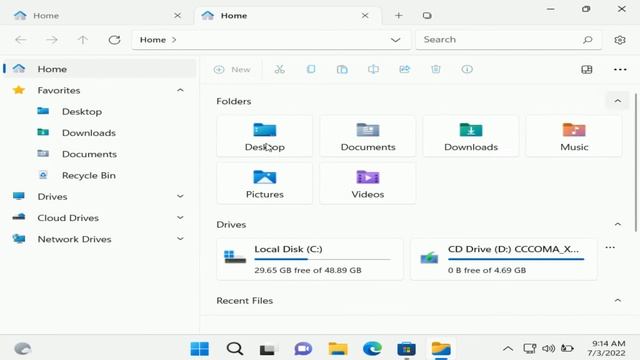
Task: Open the Videos folder tile
Action: [368, 183]
